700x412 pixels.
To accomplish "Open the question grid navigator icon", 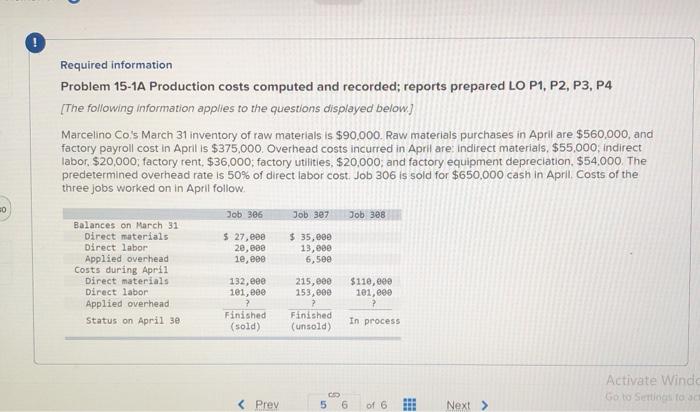I will (x=409, y=404).
